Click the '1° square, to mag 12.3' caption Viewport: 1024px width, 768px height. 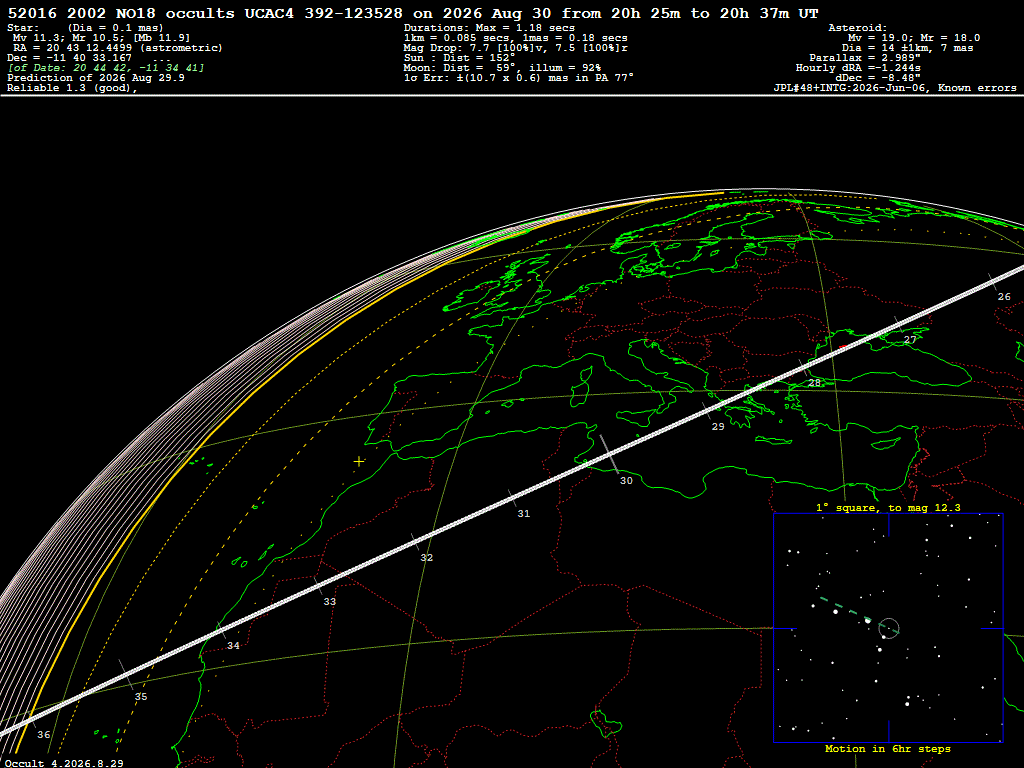888,507
